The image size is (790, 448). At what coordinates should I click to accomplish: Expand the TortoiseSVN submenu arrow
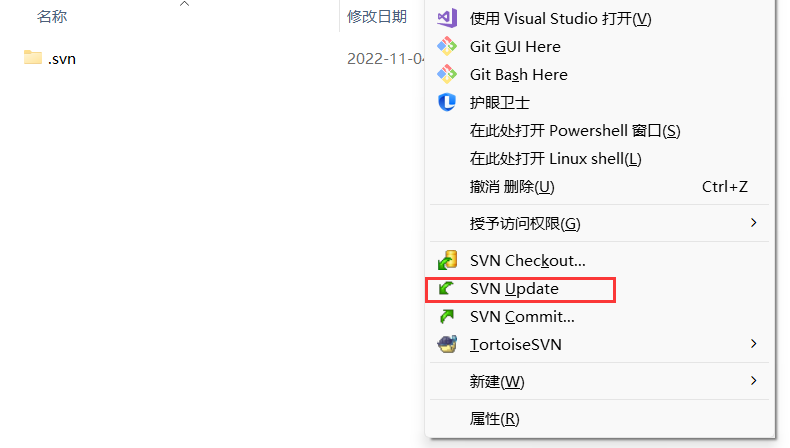[x=754, y=344]
